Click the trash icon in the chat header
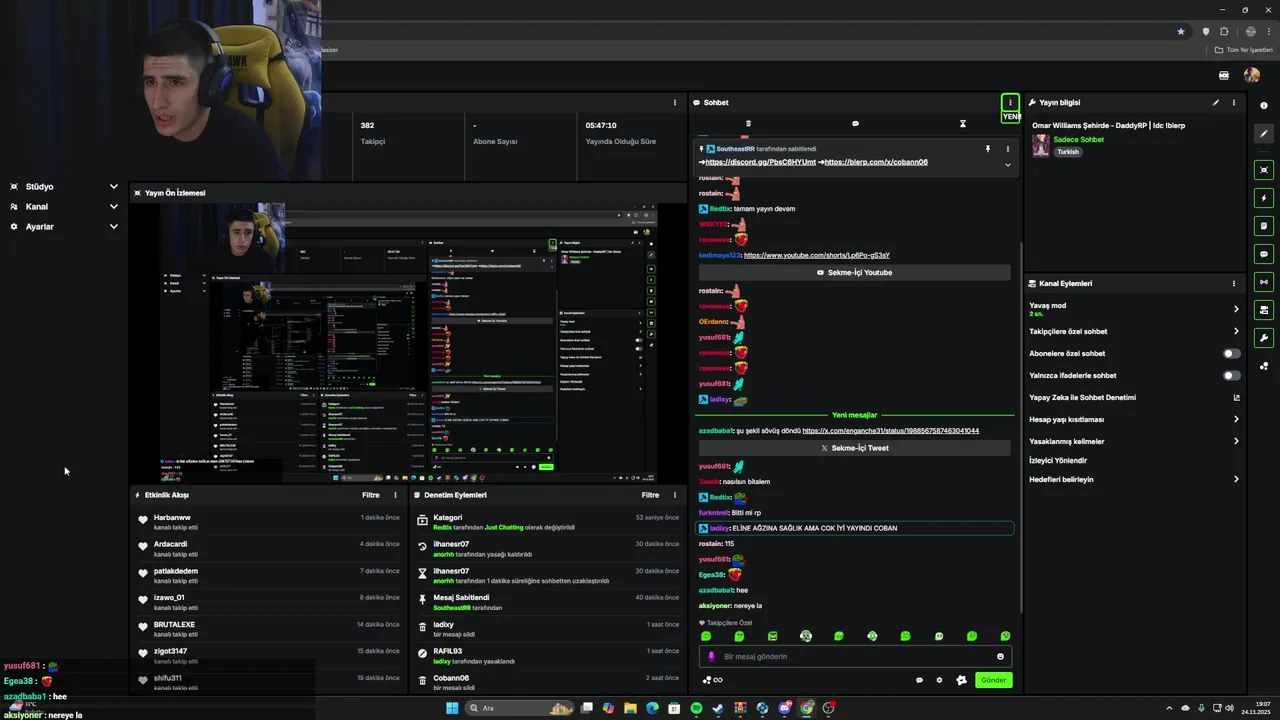This screenshot has height=720, width=1280. [748, 124]
